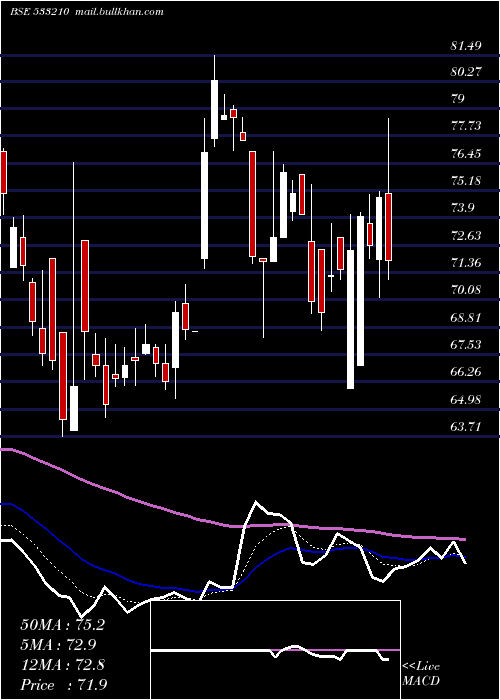Click the 72.63 price level label
Screen dimensions: 500x700
coord(466,235)
